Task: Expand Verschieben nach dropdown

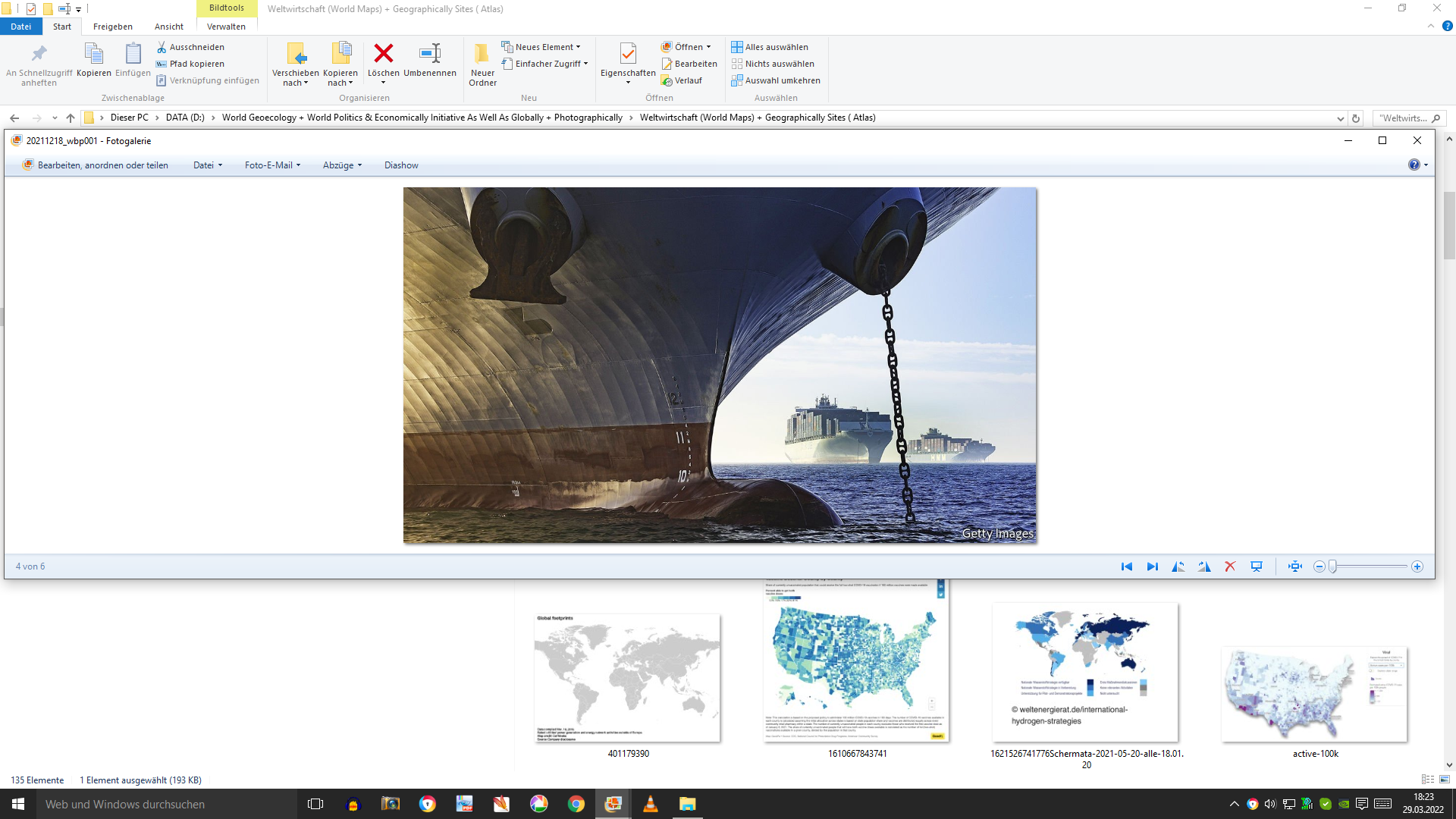Action: [x=296, y=78]
